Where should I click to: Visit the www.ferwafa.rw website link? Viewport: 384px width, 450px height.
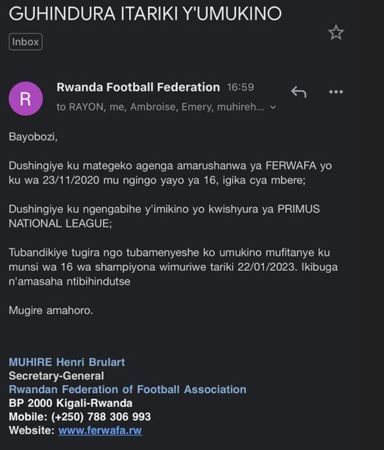pyautogui.click(x=100, y=430)
